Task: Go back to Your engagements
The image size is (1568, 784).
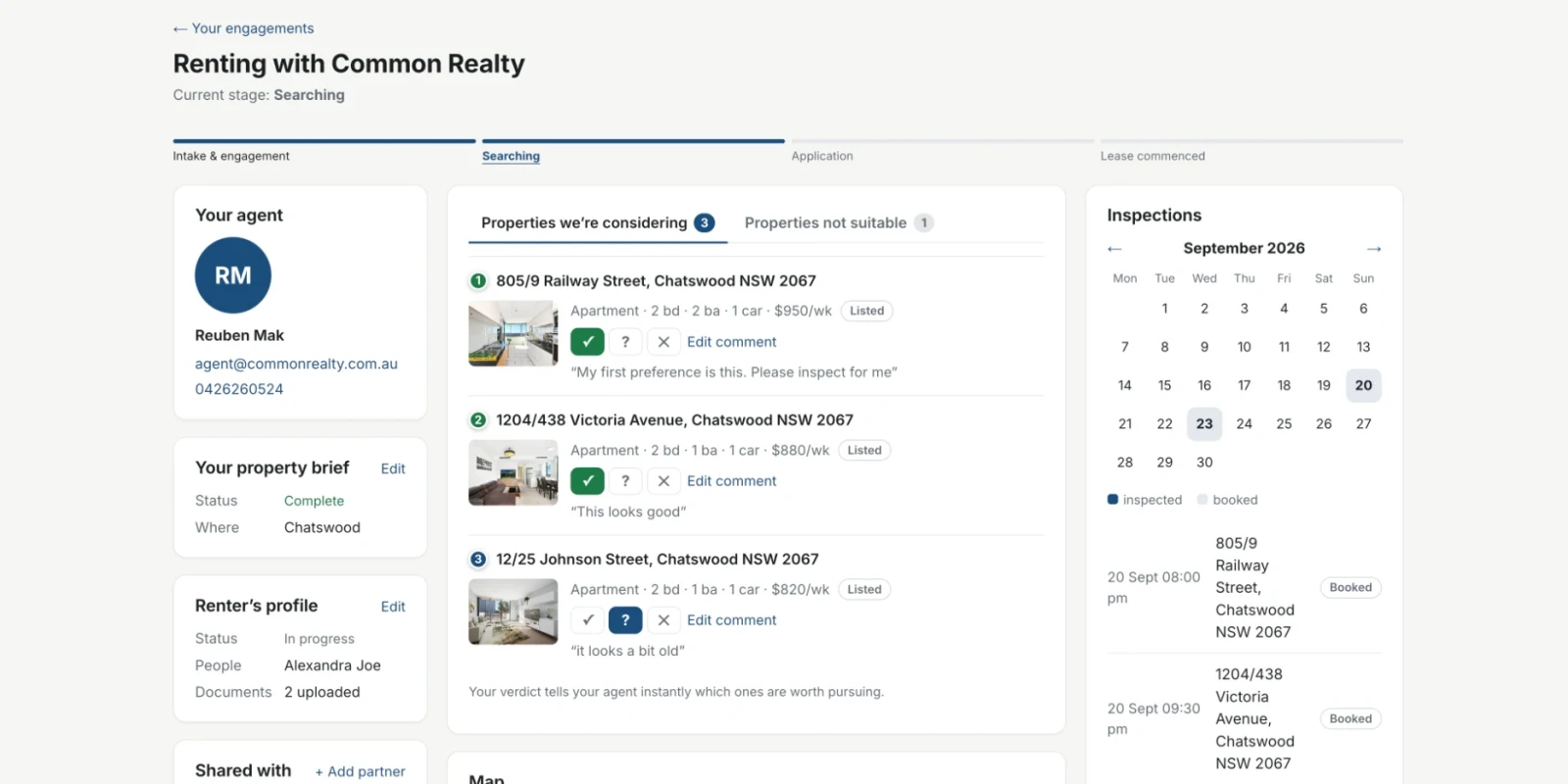Action: click(x=243, y=28)
